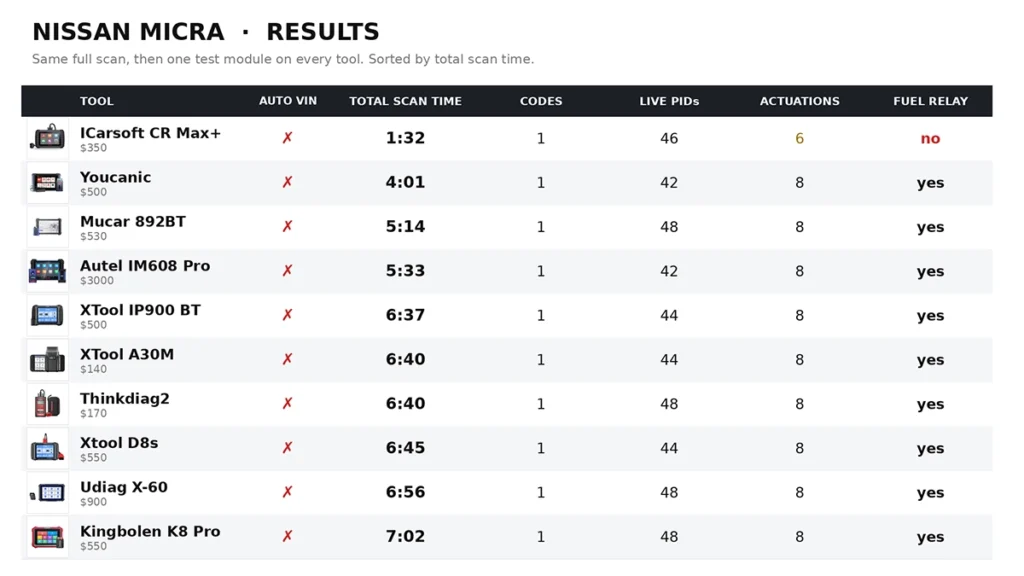
Task: Click the ACTUATIONS column header
Action: point(799,101)
